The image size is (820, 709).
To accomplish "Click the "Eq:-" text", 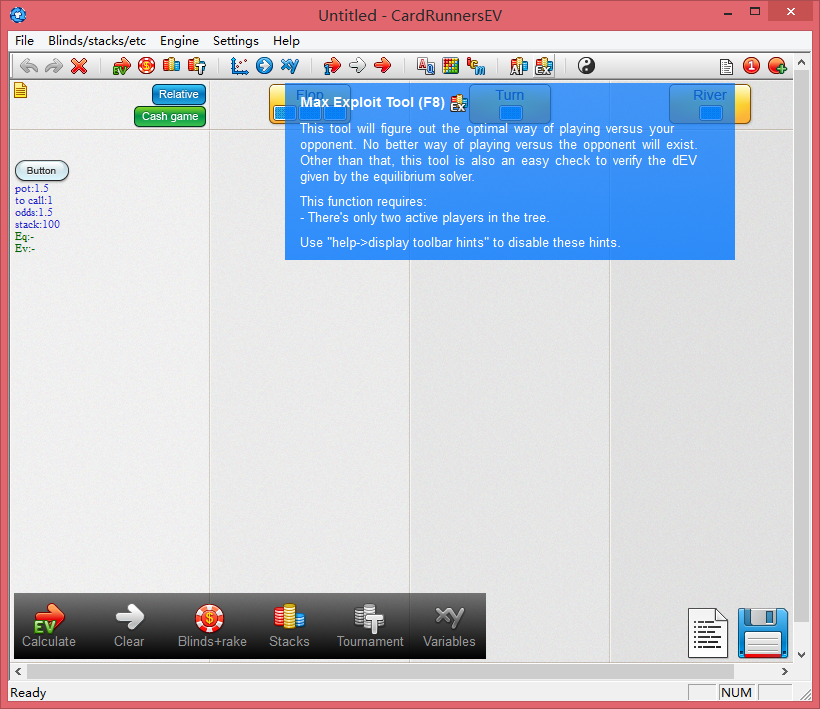I will pos(25,236).
